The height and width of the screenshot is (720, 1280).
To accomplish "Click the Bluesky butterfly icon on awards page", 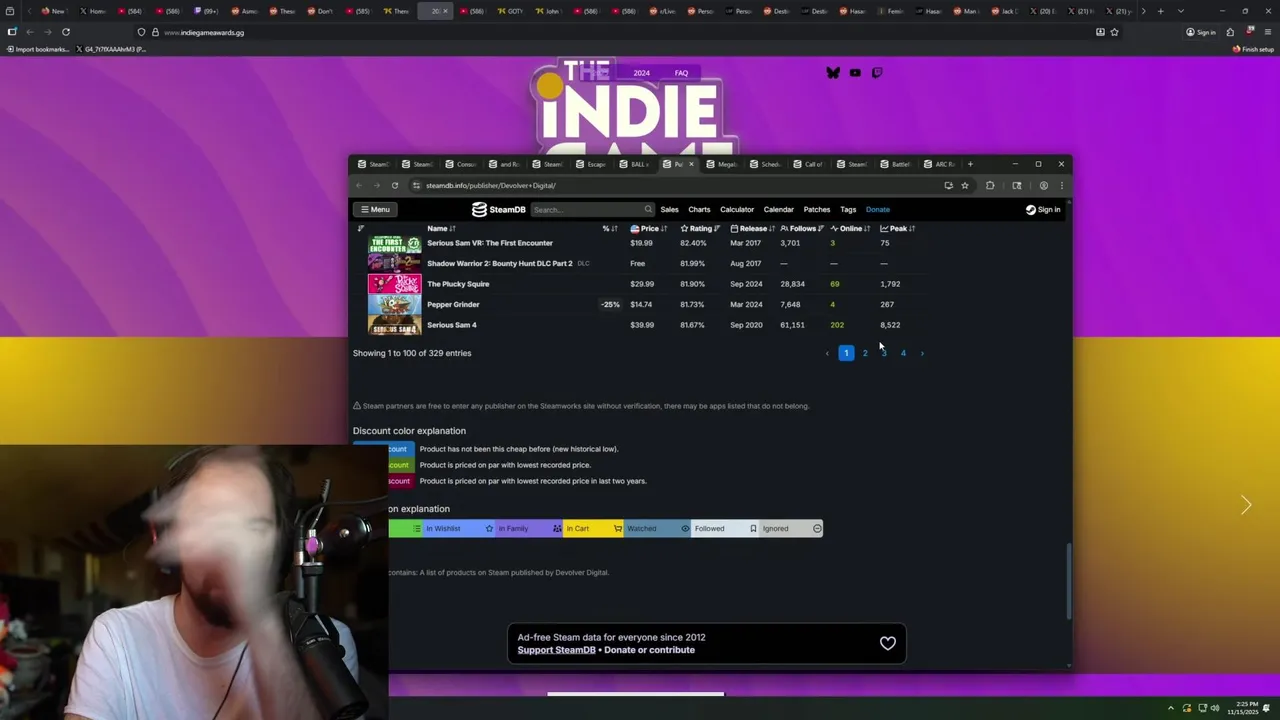I will coord(833,73).
